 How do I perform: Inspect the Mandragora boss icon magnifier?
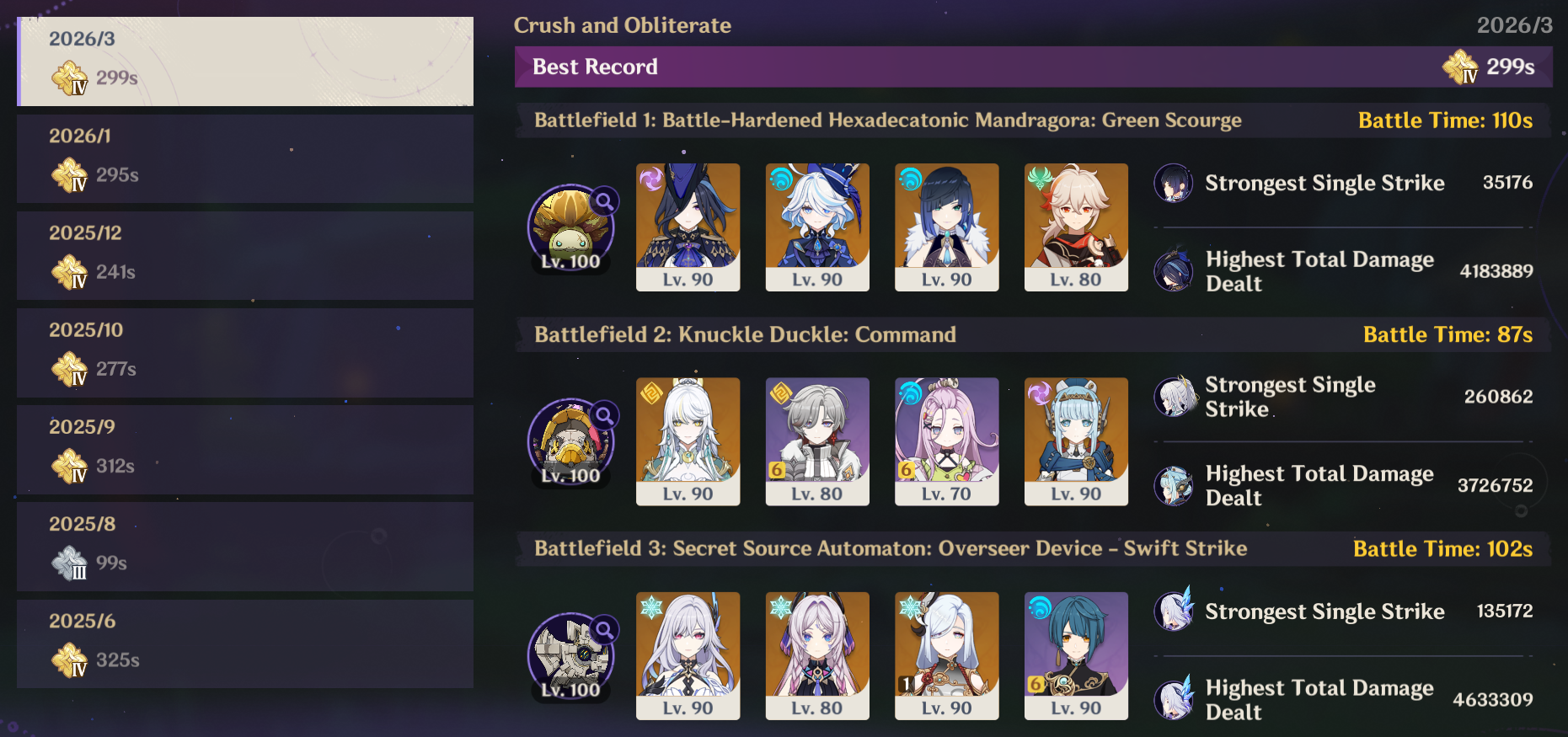point(604,201)
